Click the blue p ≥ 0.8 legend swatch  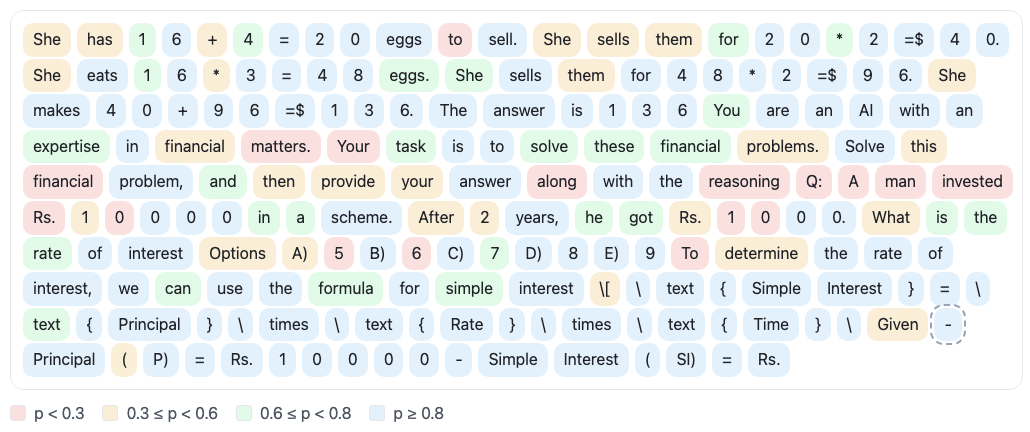click(x=378, y=414)
